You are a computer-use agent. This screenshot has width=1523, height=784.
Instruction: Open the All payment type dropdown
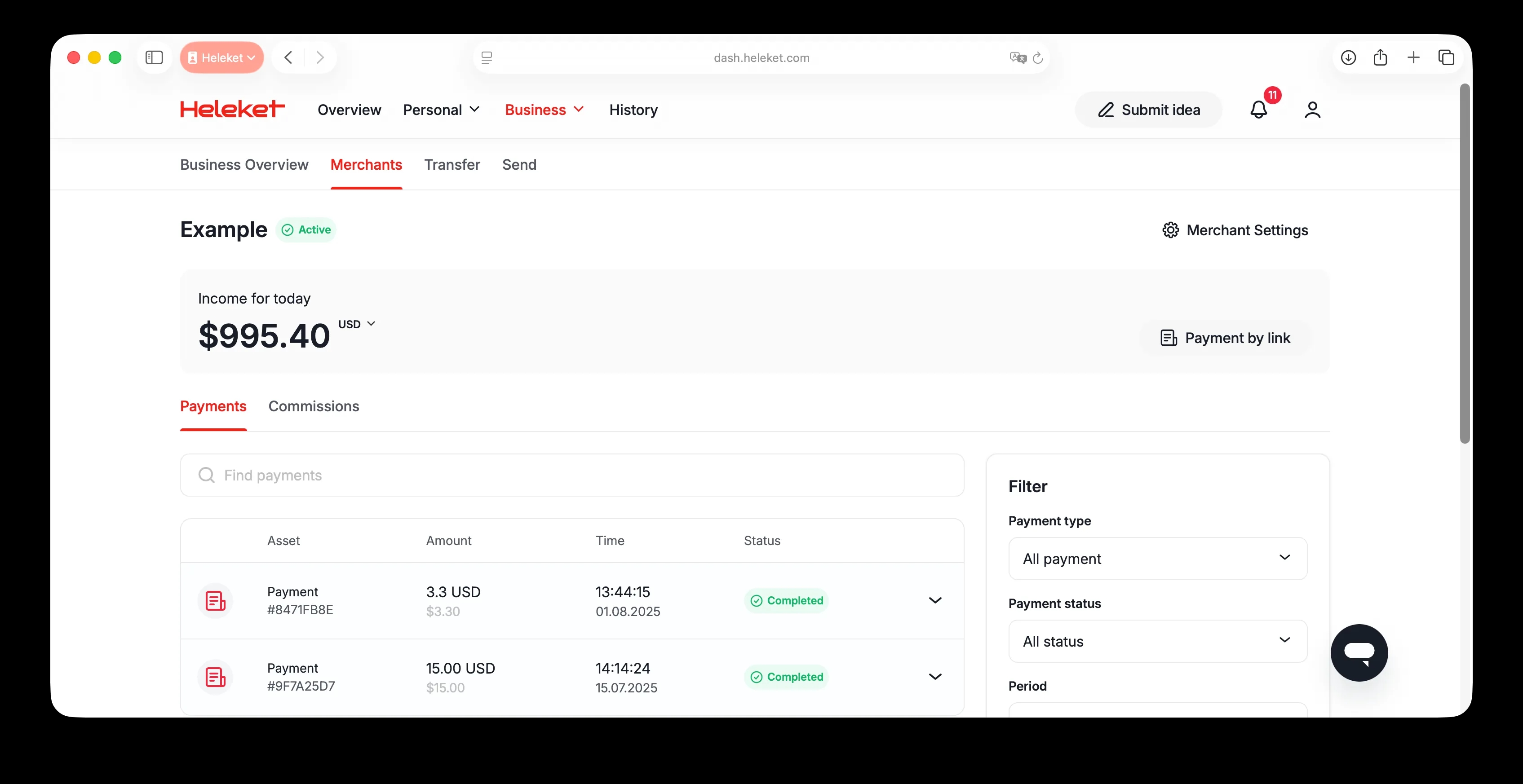pos(1157,558)
